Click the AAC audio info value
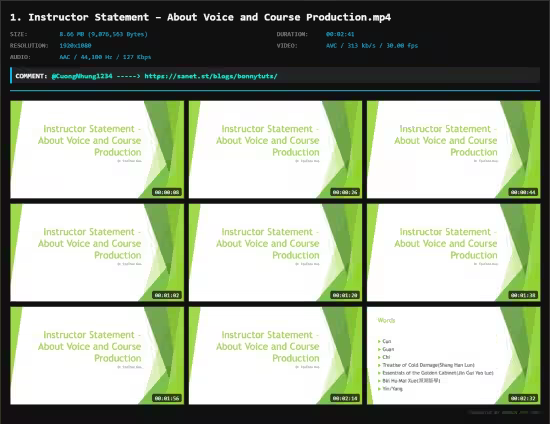 (x=105, y=57)
